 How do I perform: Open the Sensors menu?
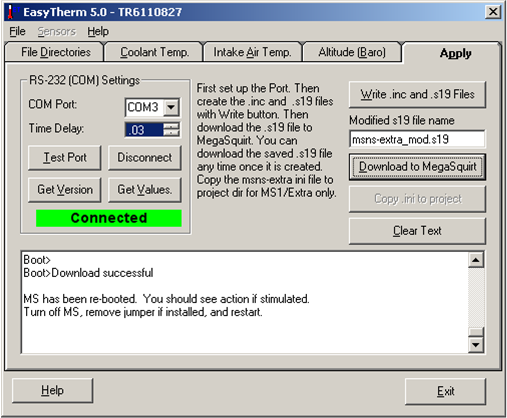[x=56, y=31]
